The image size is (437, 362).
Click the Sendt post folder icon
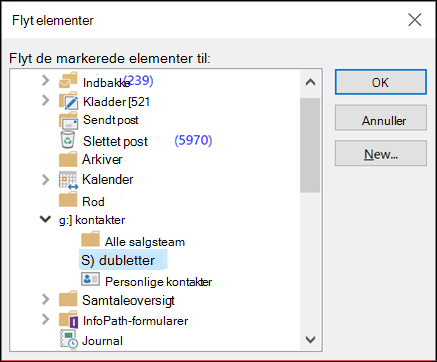[68, 121]
